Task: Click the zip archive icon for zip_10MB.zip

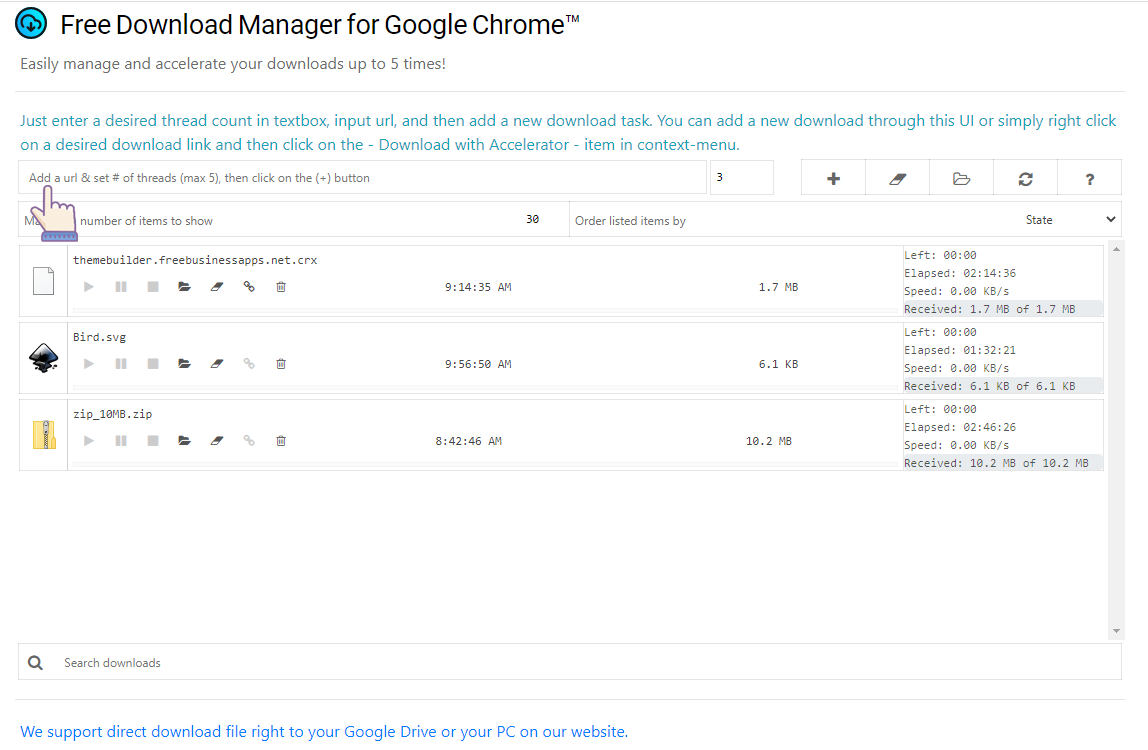Action: (x=44, y=435)
